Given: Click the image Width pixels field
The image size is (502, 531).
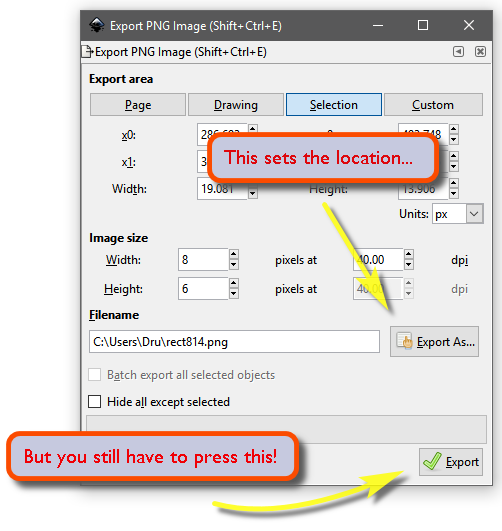Looking at the screenshot, I should pos(203,260).
